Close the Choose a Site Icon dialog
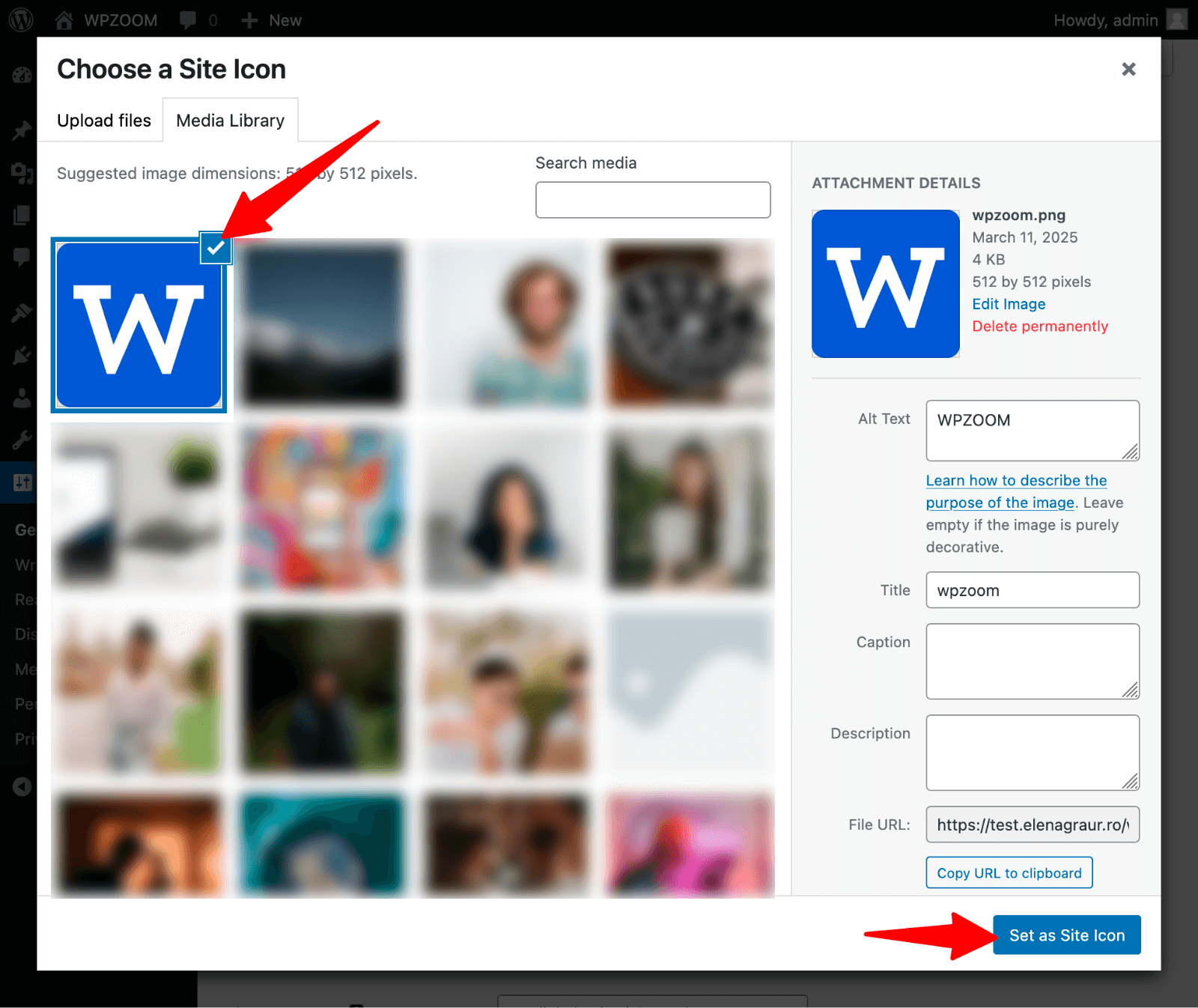The height and width of the screenshot is (1008, 1198). point(1128,69)
